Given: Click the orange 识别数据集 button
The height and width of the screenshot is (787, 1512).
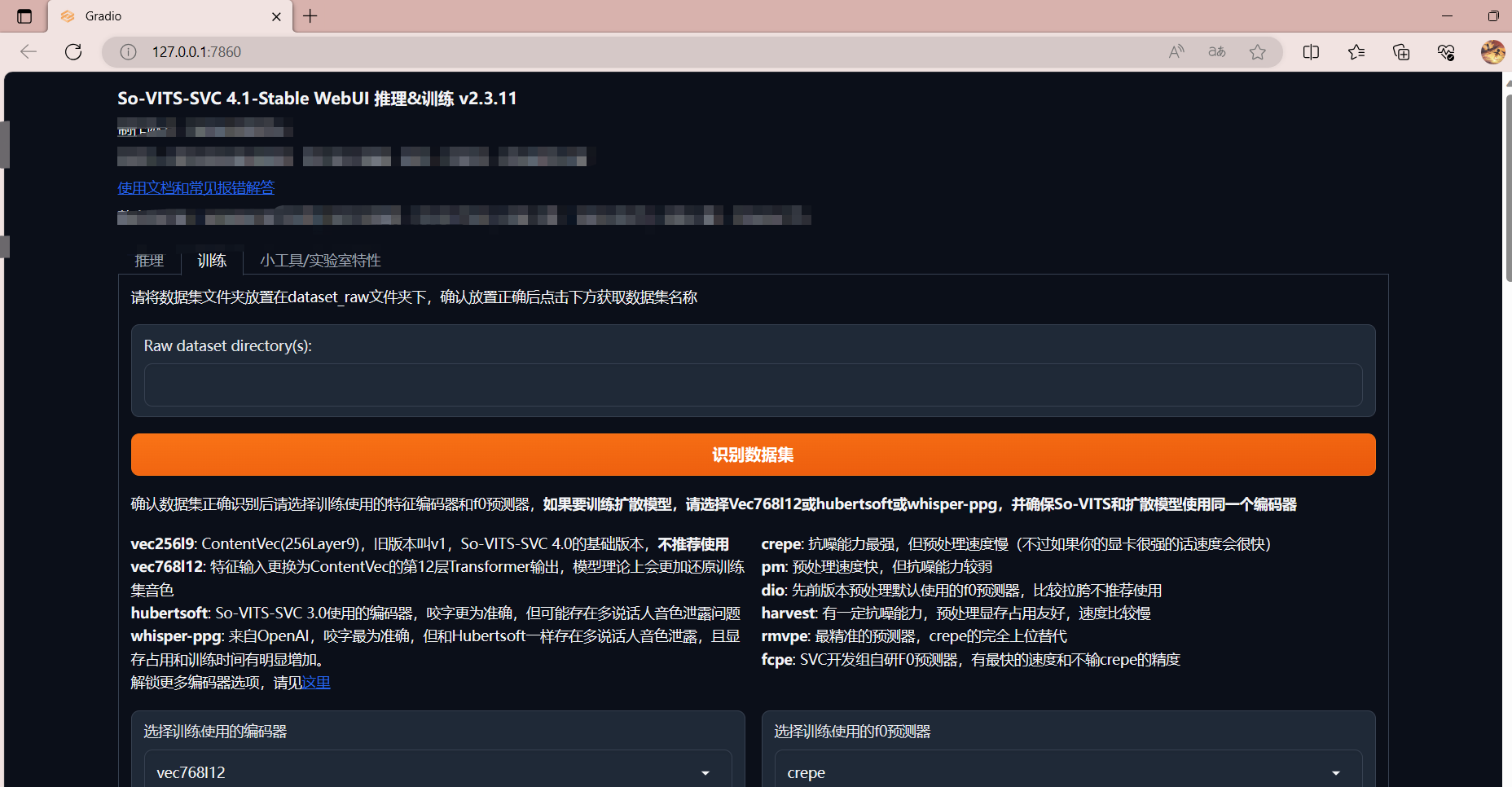Looking at the screenshot, I should pos(753,455).
